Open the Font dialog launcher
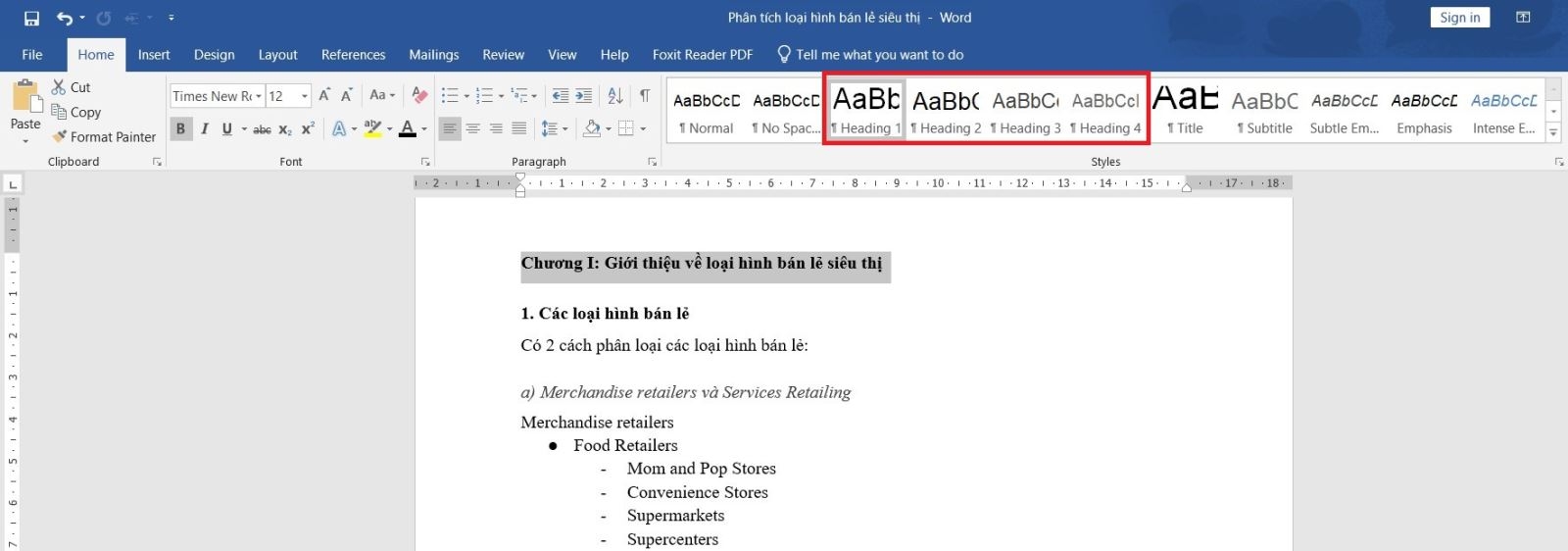 point(425,162)
